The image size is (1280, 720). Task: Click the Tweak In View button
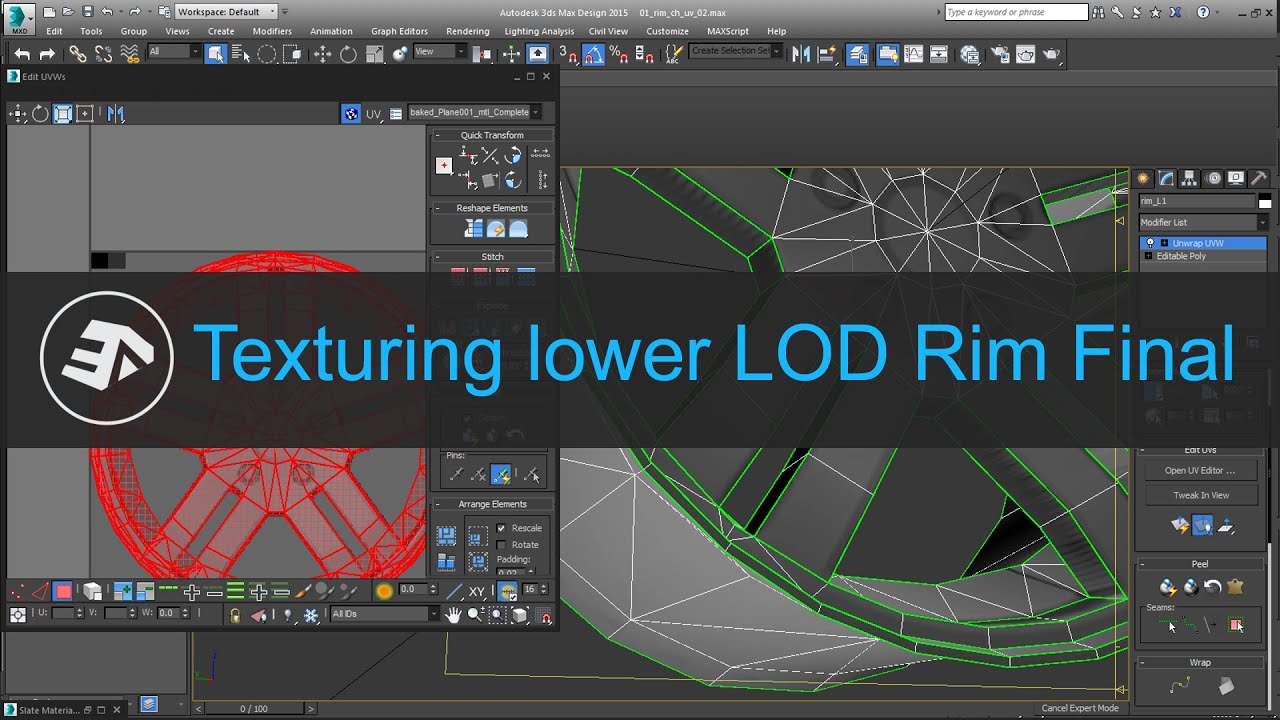1200,495
